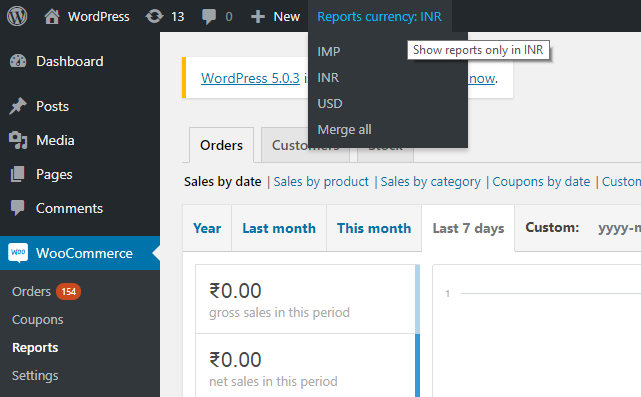Open WooCommerce Coupons submenu
Screen dimensions: 641x397
38,320
